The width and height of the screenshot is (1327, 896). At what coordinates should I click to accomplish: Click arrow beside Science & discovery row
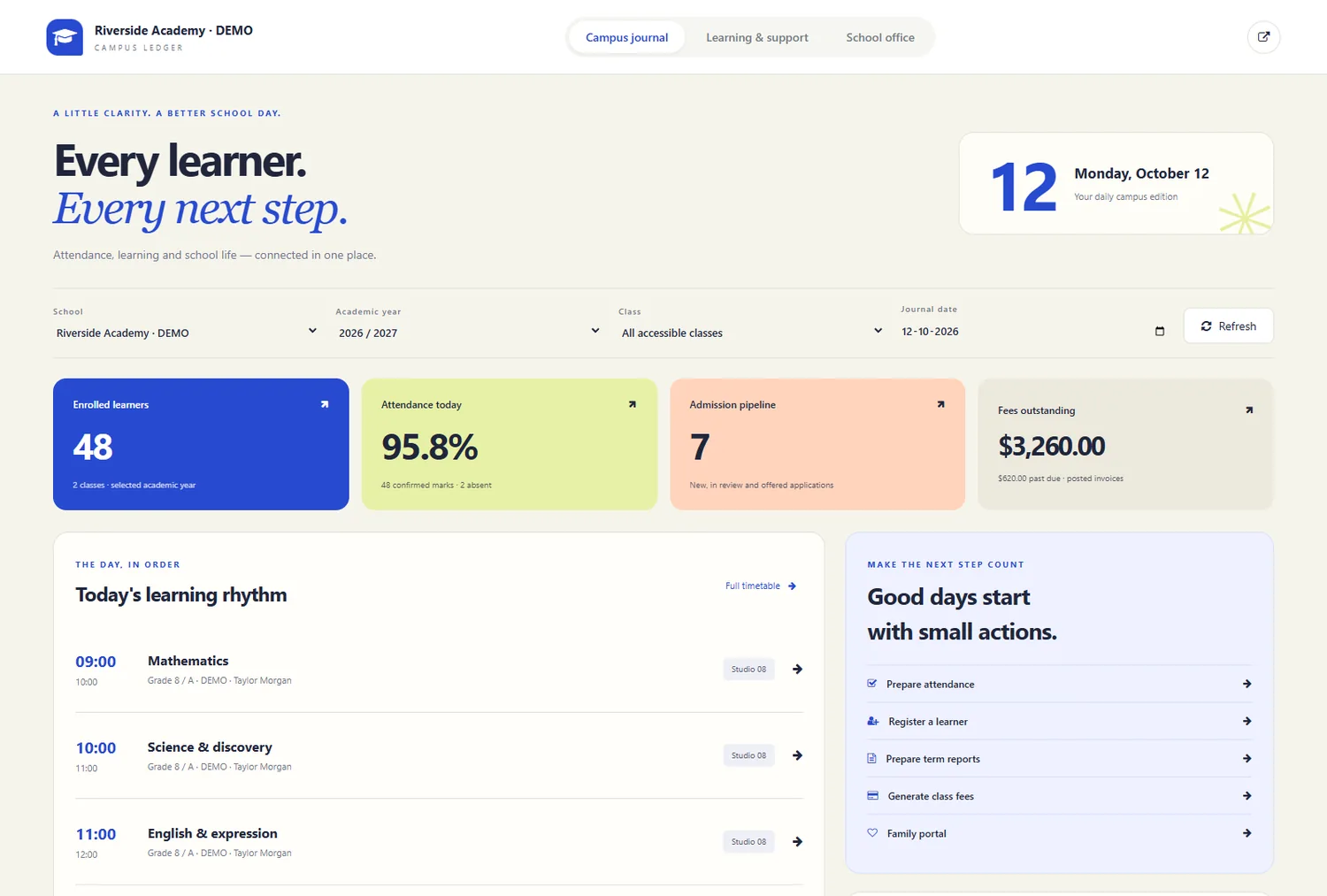coord(797,755)
